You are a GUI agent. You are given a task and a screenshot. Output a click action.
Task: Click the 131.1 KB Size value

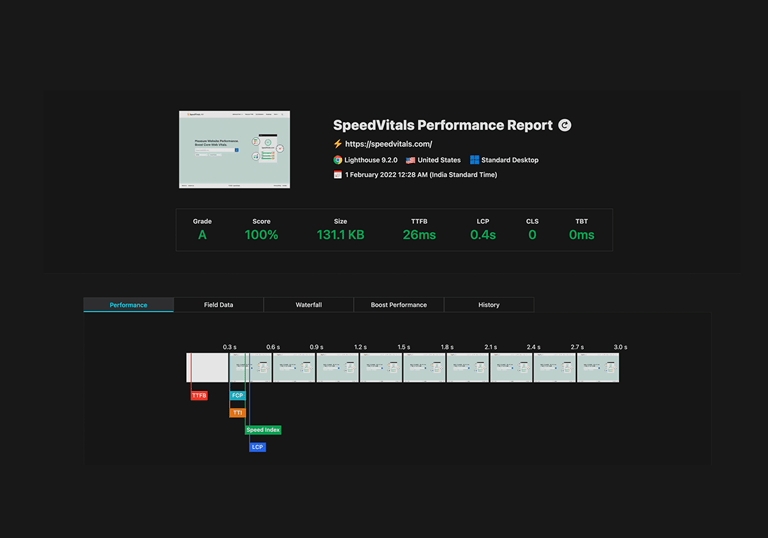340,235
